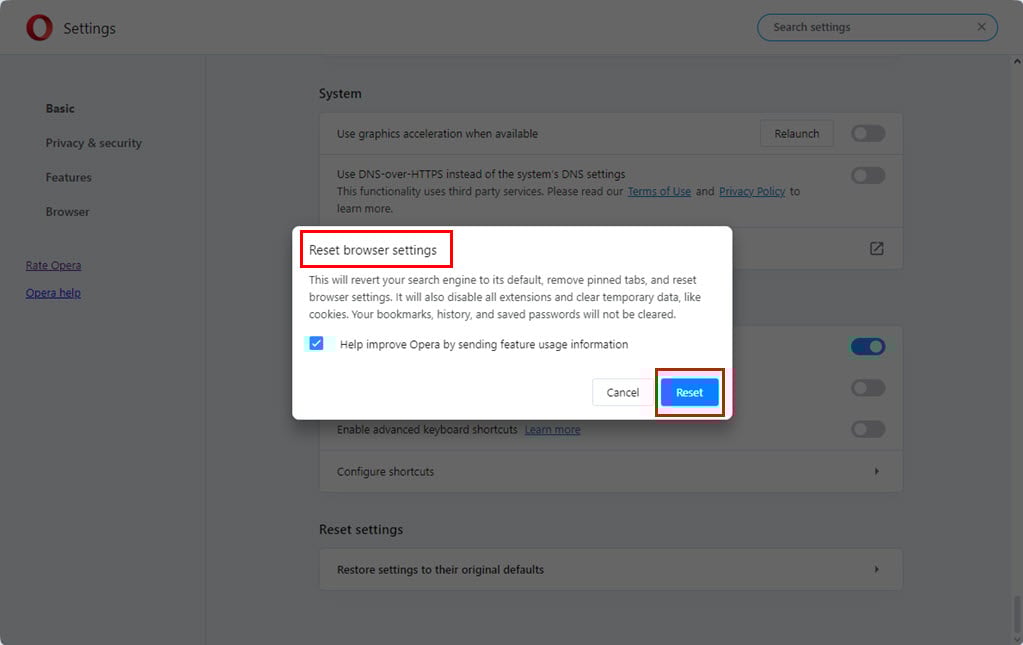Open Terms of Use link
This screenshot has width=1023, height=645.
coord(659,191)
